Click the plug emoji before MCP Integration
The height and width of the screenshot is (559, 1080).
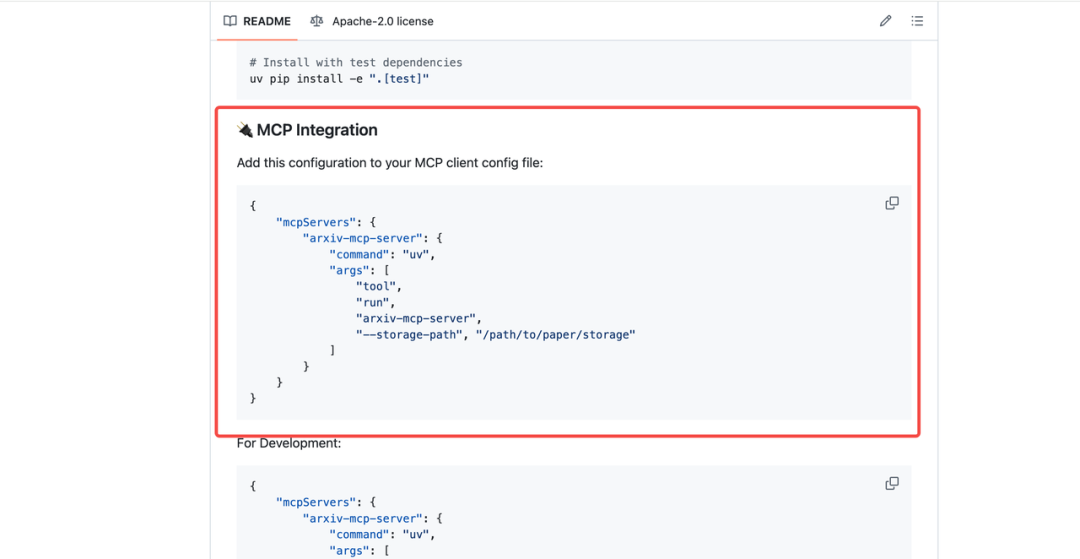[245, 130]
